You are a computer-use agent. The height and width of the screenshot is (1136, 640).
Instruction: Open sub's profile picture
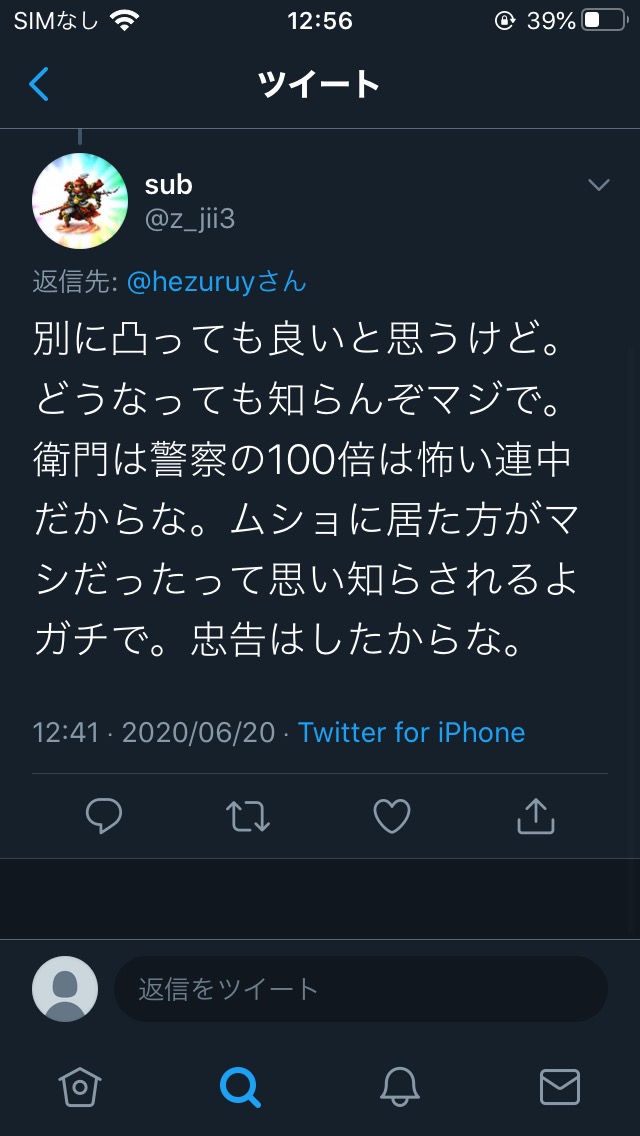click(80, 201)
